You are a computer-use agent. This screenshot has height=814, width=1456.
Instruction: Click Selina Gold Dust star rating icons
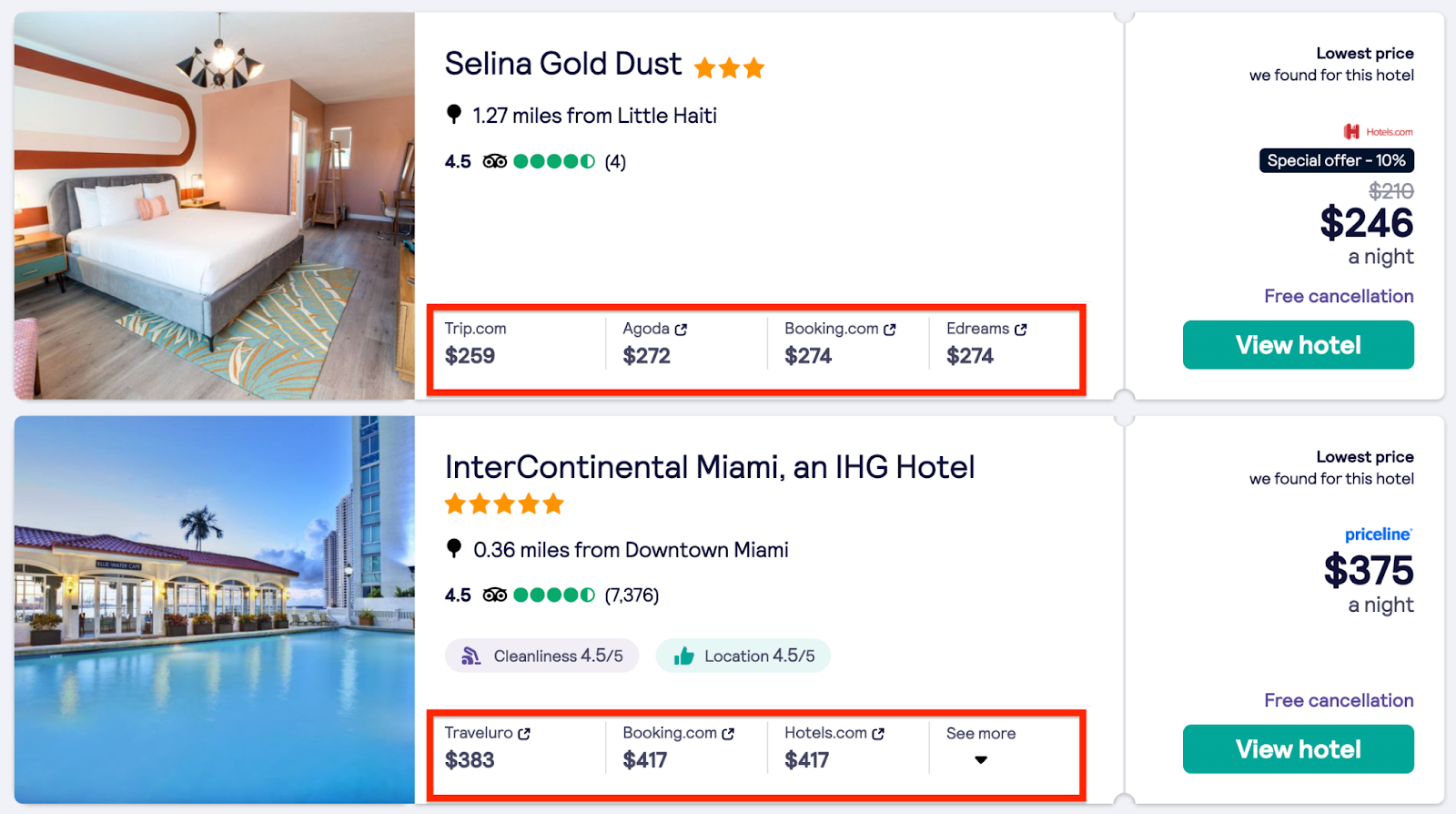click(729, 67)
